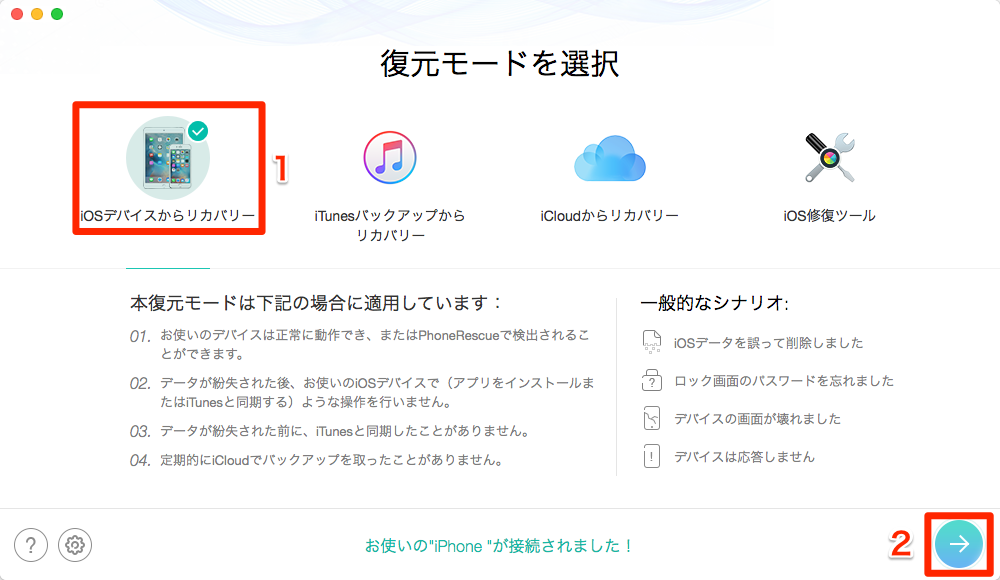Select 'iTunesバックアップからリカバリー' label
The image size is (1000, 580).
(390, 225)
